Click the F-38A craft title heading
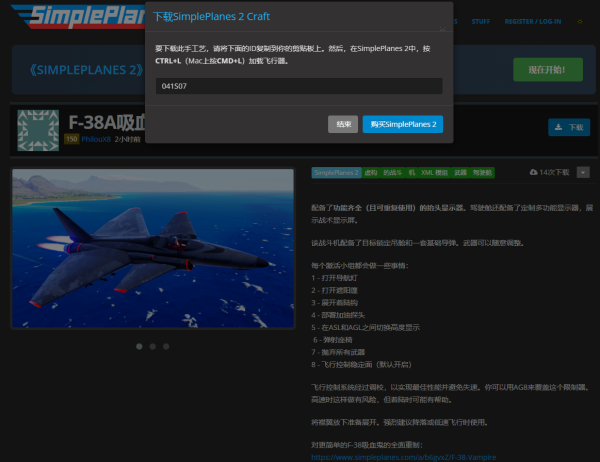This screenshot has height=462, width=600. click(x=107, y=122)
